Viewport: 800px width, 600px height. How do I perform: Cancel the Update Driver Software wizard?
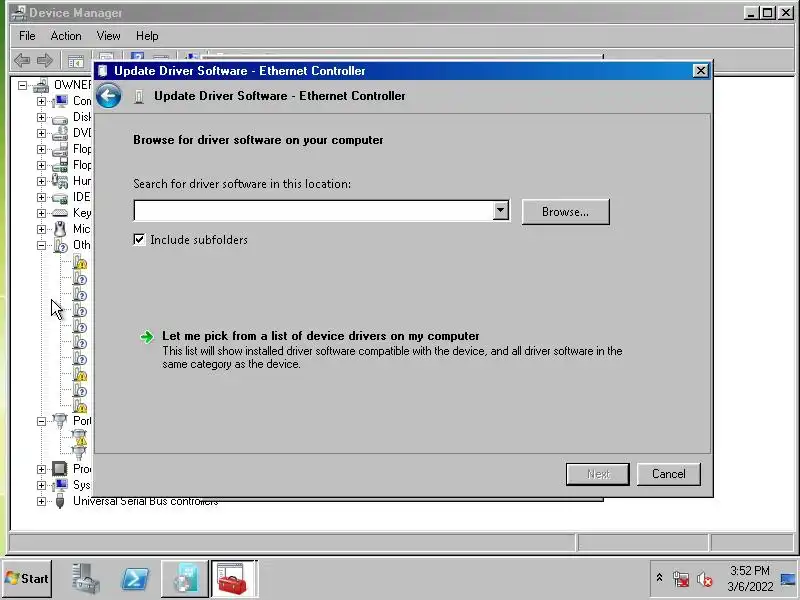[668, 474]
